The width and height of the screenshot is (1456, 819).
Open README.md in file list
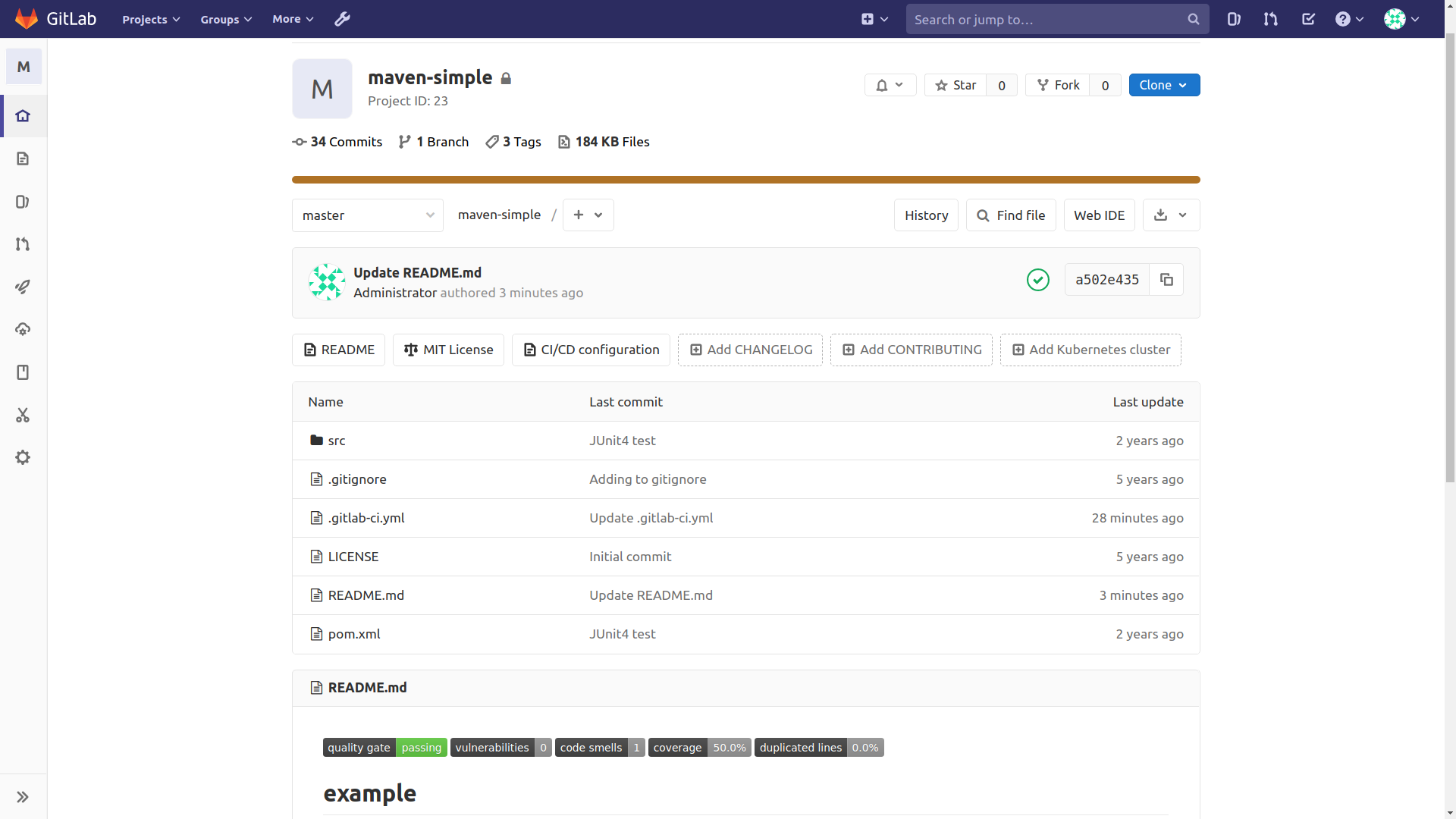tap(366, 595)
